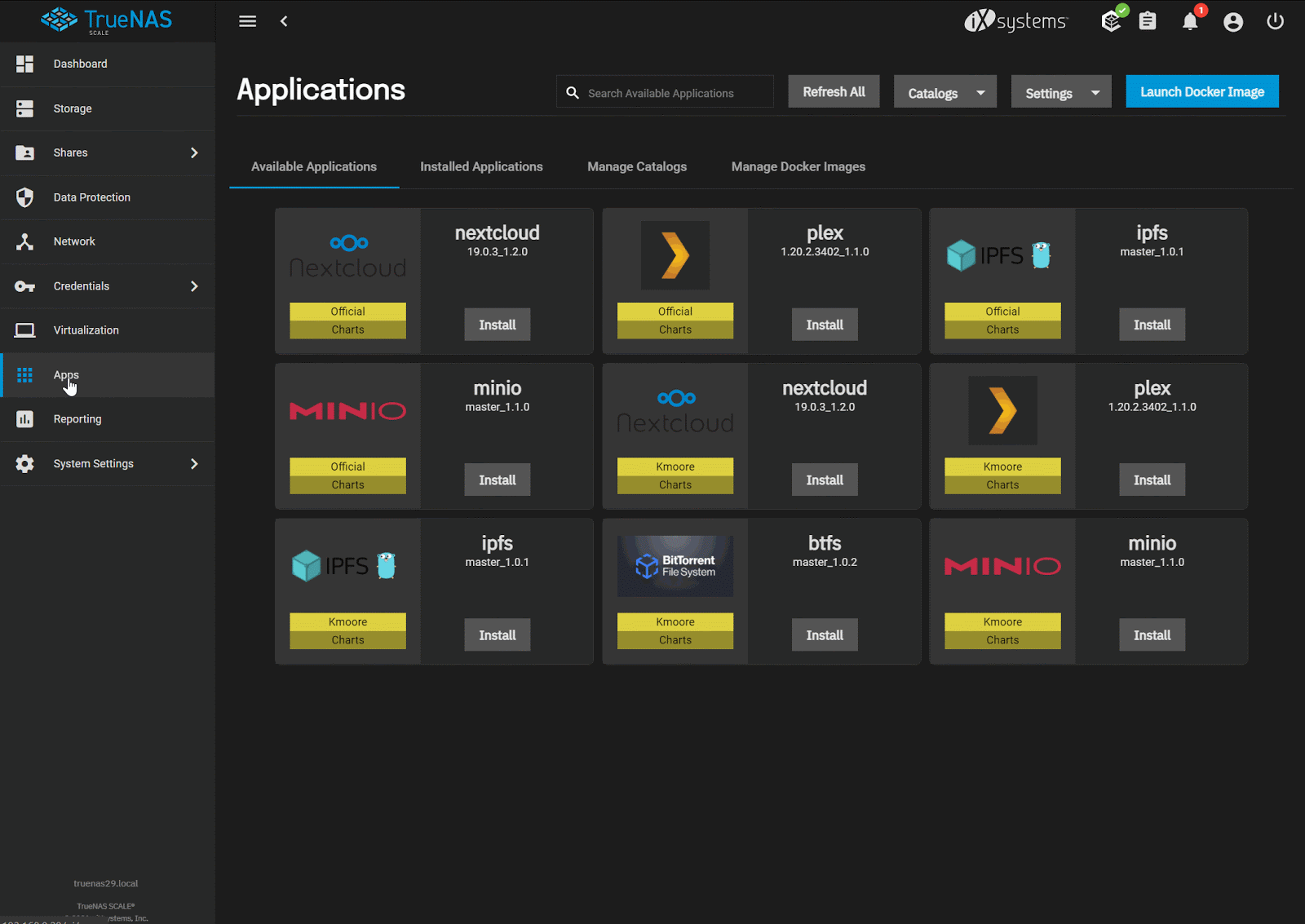Screen dimensions: 1305x924
Task: Open the user account icon
Action: click(1233, 21)
